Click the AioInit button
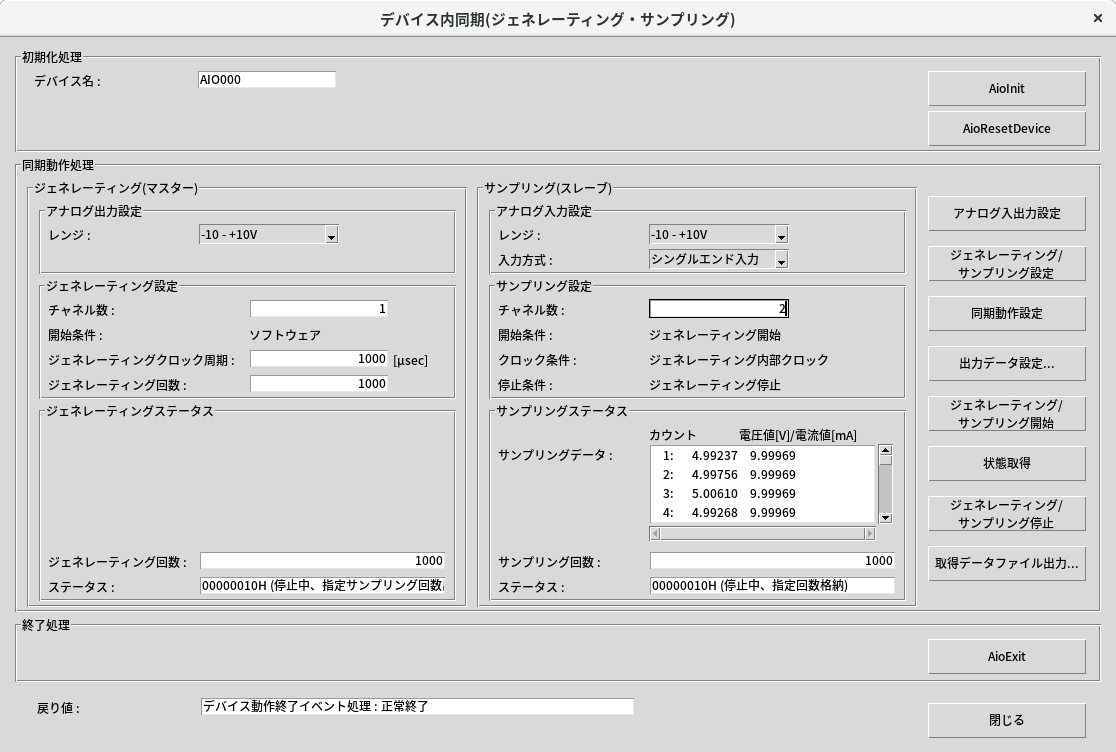The height and width of the screenshot is (752, 1116). (x=1006, y=88)
